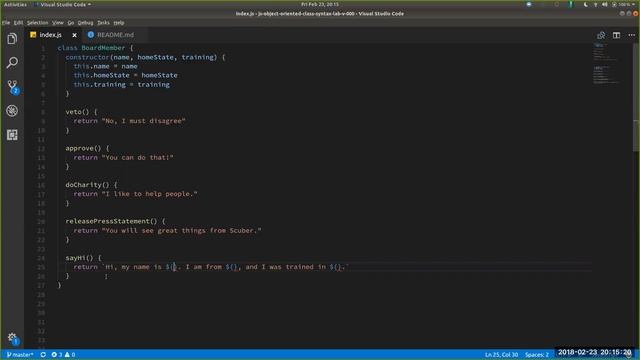
Task: Open the Help menu
Action: 119,23
